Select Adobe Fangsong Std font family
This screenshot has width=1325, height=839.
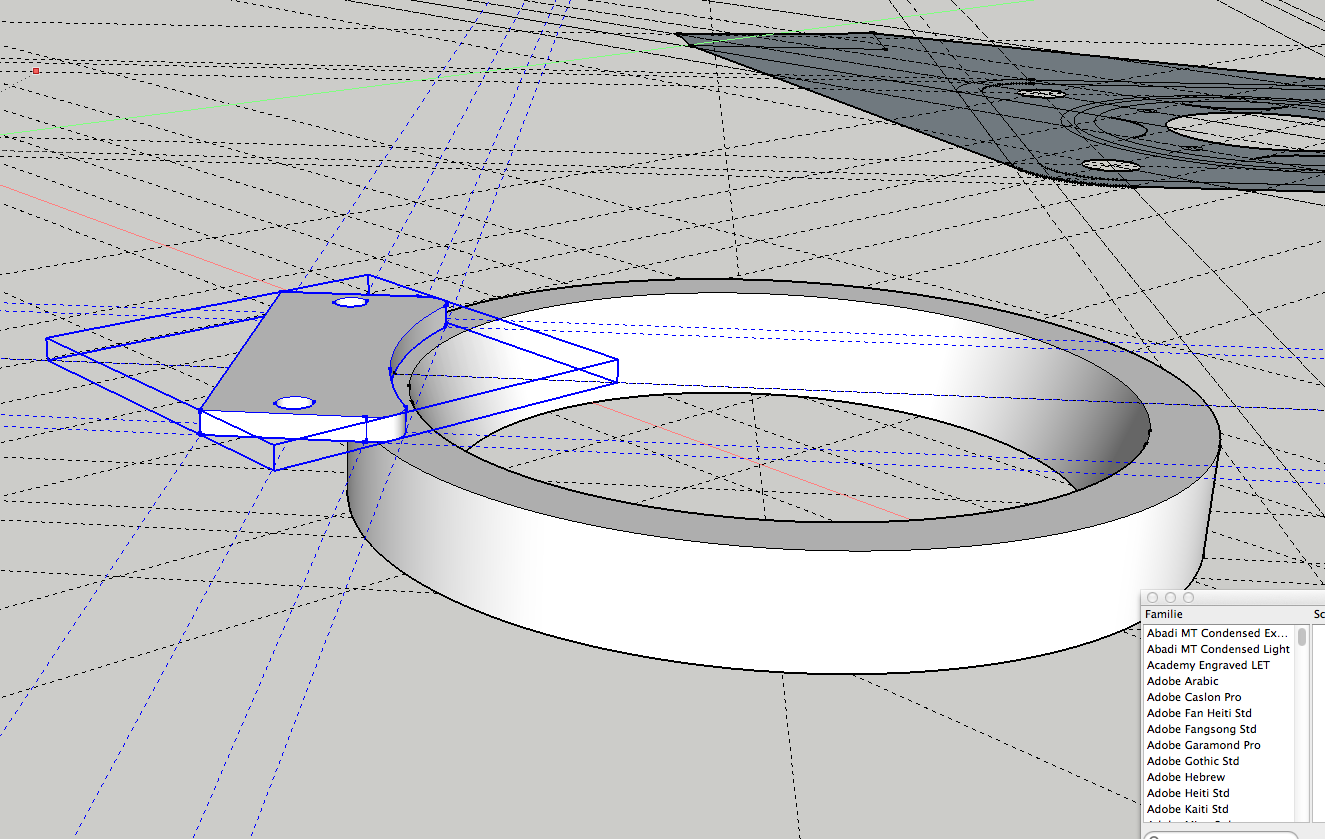click(1218, 729)
